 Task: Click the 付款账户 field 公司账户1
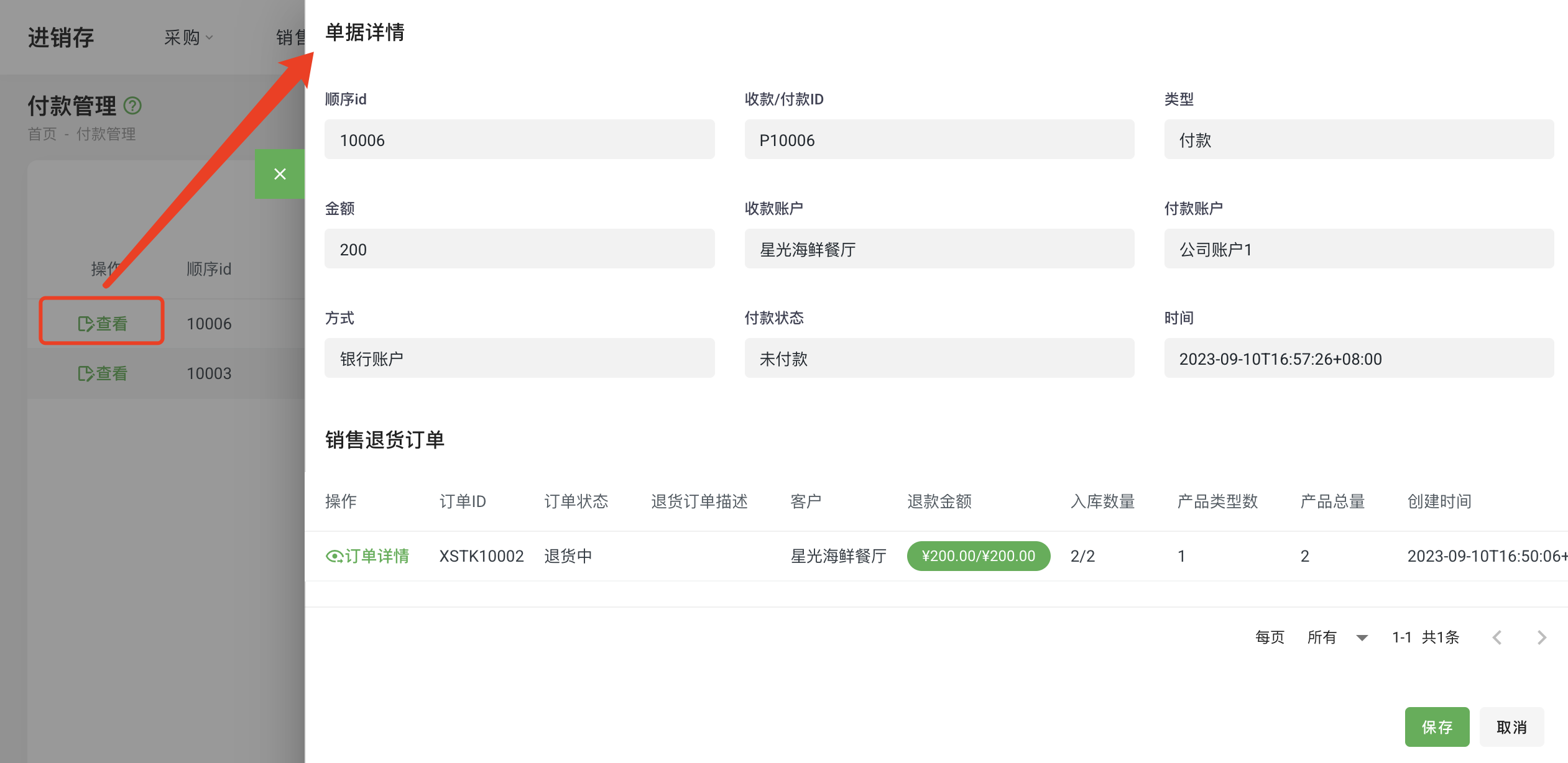pos(1358,249)
